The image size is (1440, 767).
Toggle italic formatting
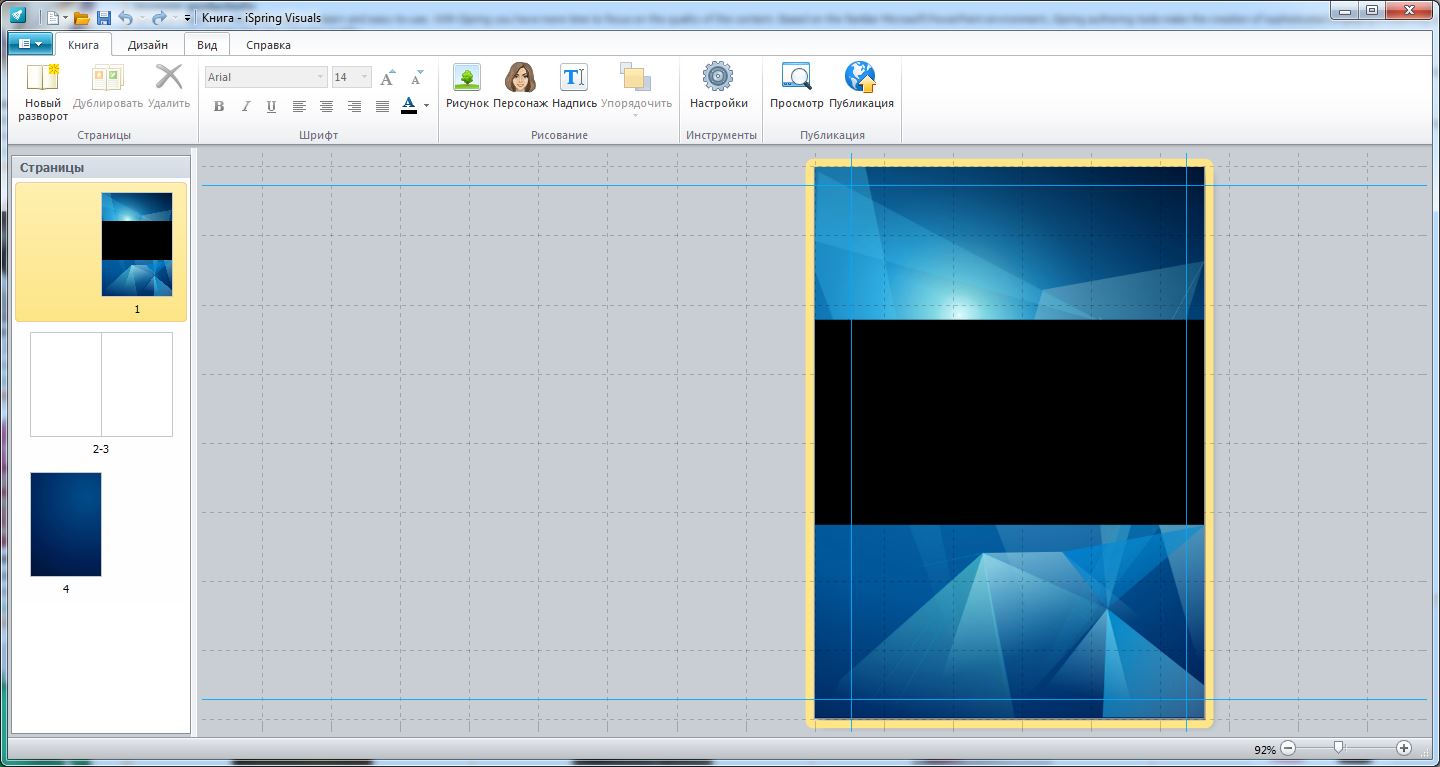pos(245,106)
